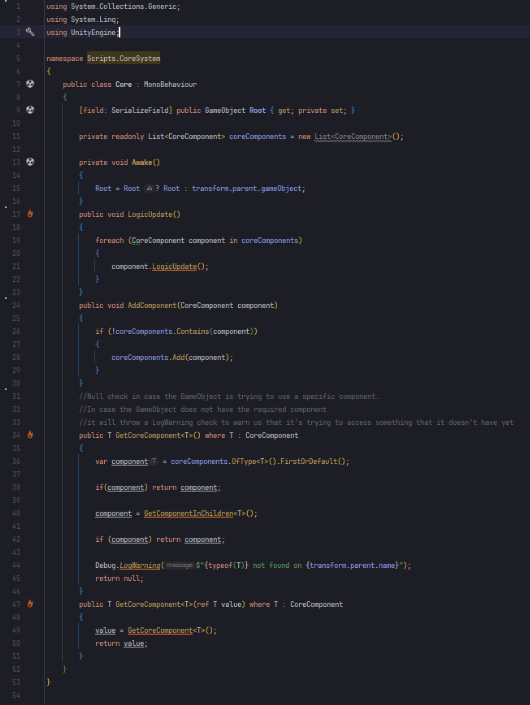Click the flame icon beside the LogicUpdate method
The image size is (530, 705).
pos(30,214)
